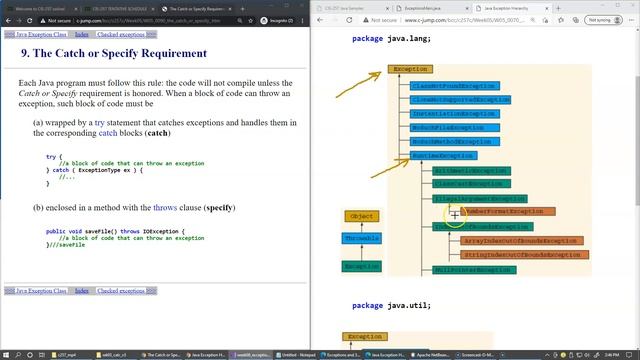Image resolution: width=640 pixels, height=360 pixels.
Task: Click the RuntimeException box in the diagram
Action: [x=443, y=156]
